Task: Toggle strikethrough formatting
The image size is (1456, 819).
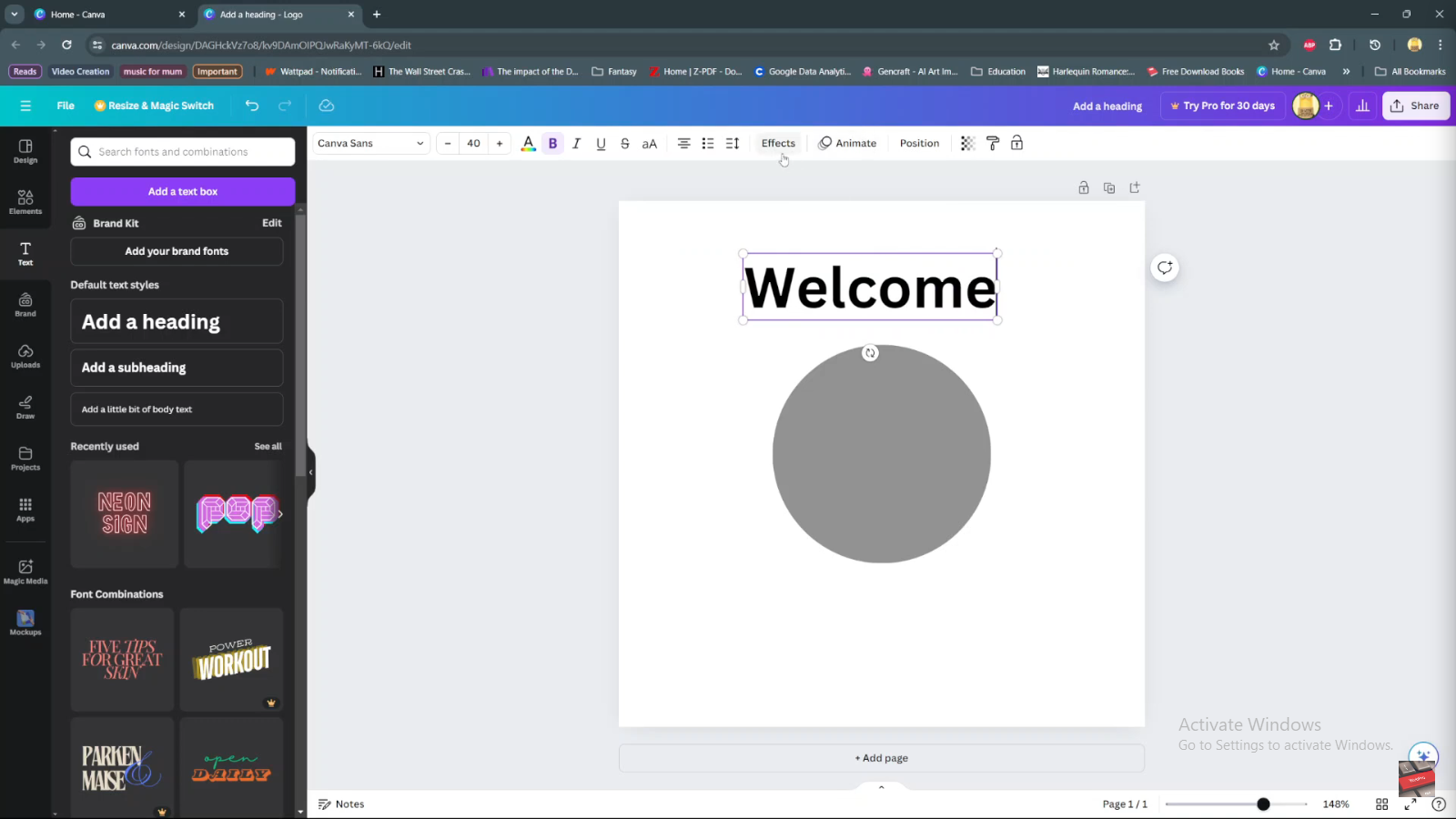Action: [x=624, y=143]
